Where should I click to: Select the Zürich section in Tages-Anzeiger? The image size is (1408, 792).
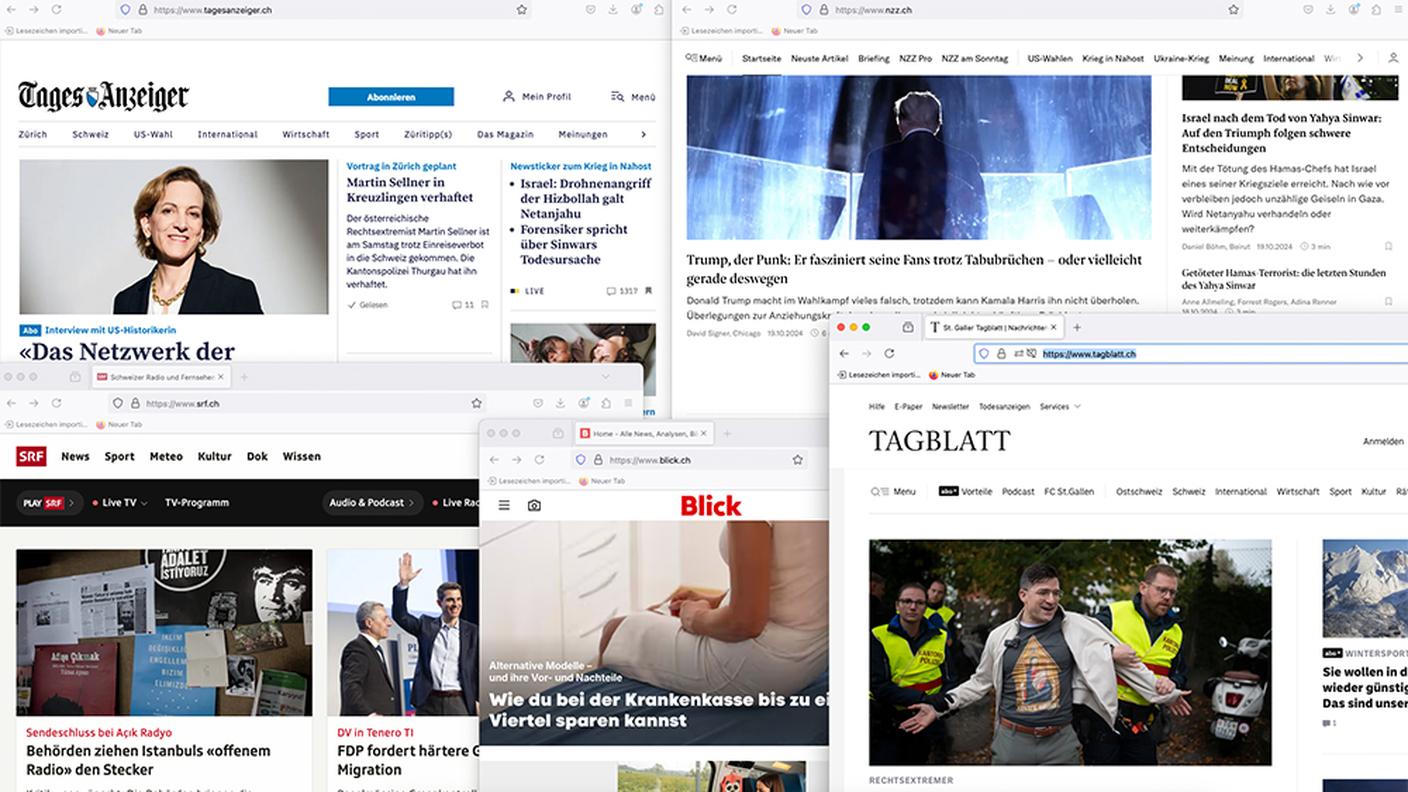33,134
